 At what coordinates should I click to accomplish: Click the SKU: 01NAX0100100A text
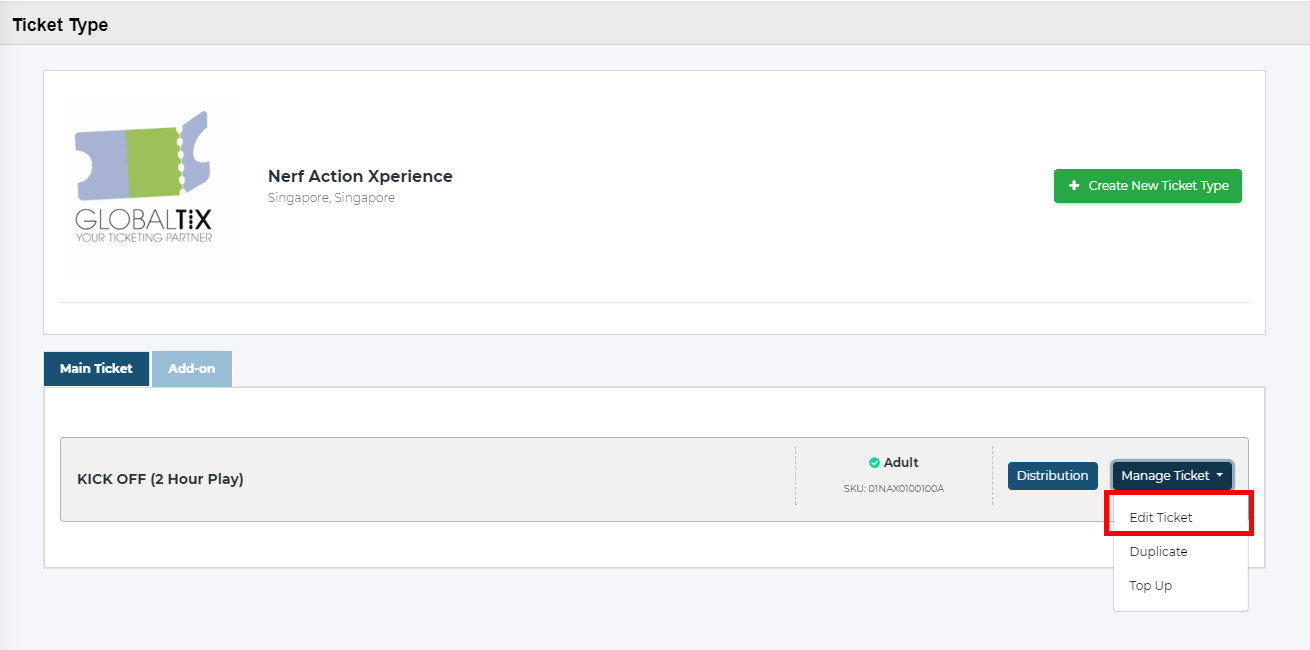click(x=894, y=489)
